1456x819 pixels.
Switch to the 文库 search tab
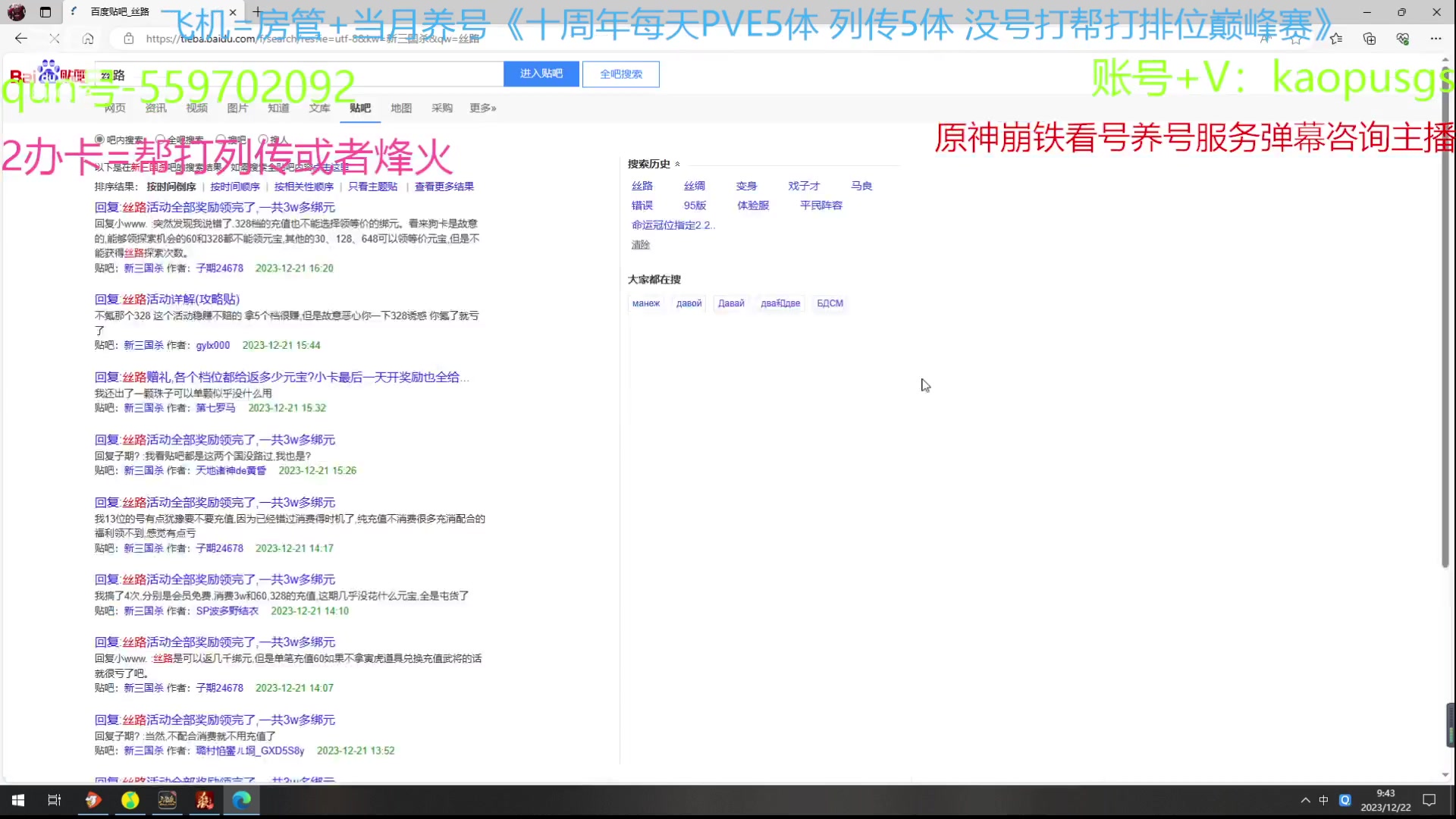[x=319, y=108]
